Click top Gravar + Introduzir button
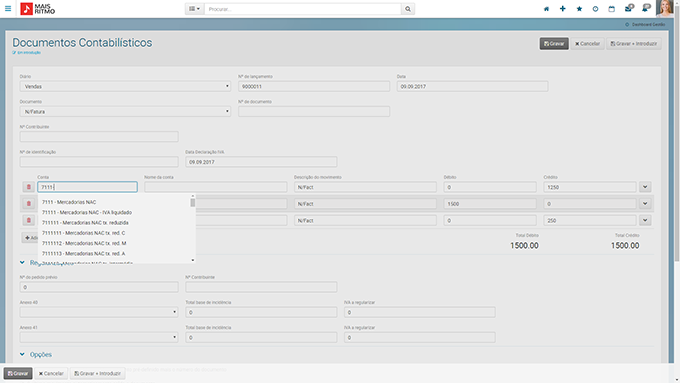The height and width of the screenshot is (383, 680). 634,43
